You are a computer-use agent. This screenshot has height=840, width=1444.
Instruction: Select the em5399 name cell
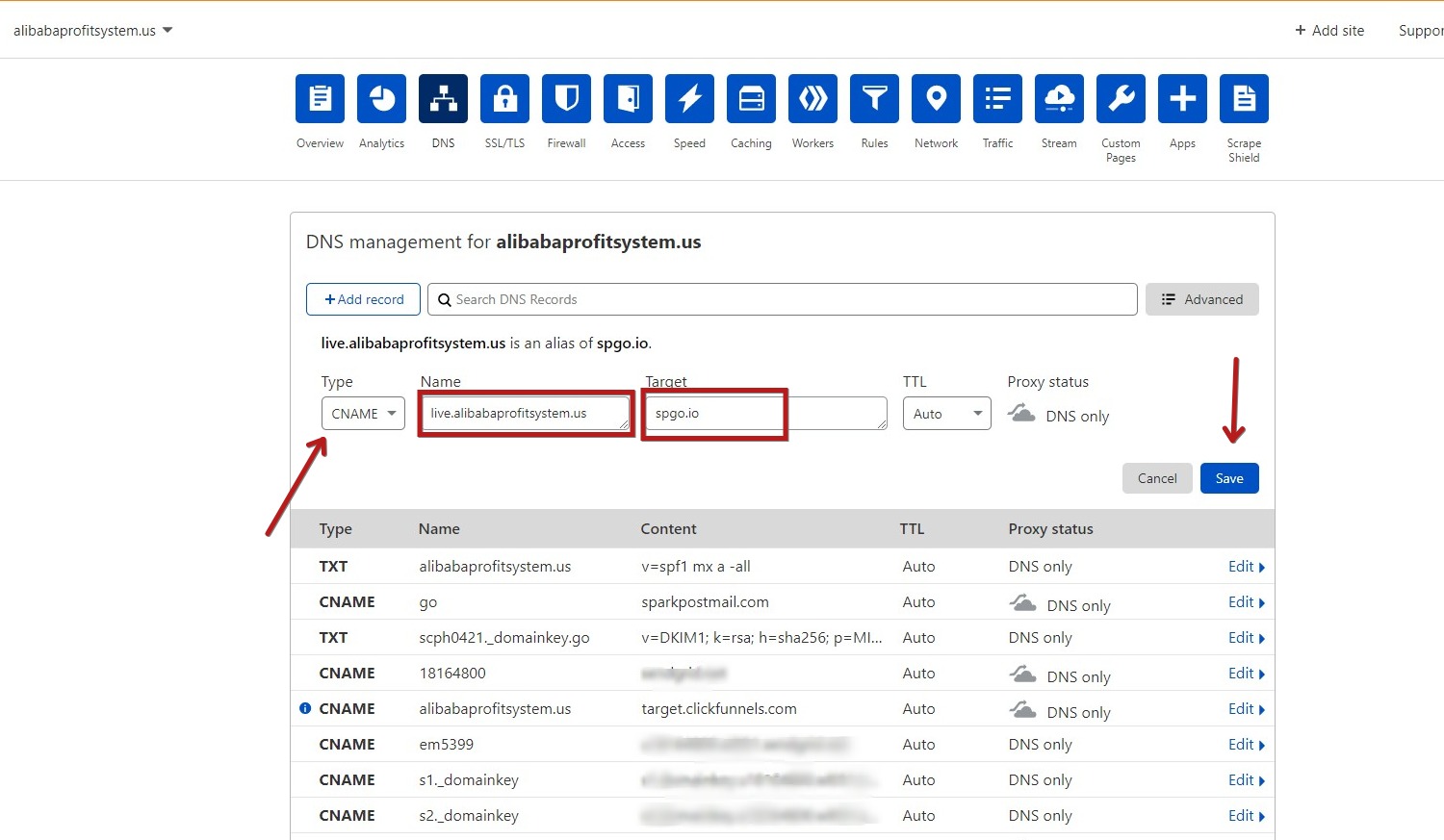pyautogui.click(x=446, y=745)
